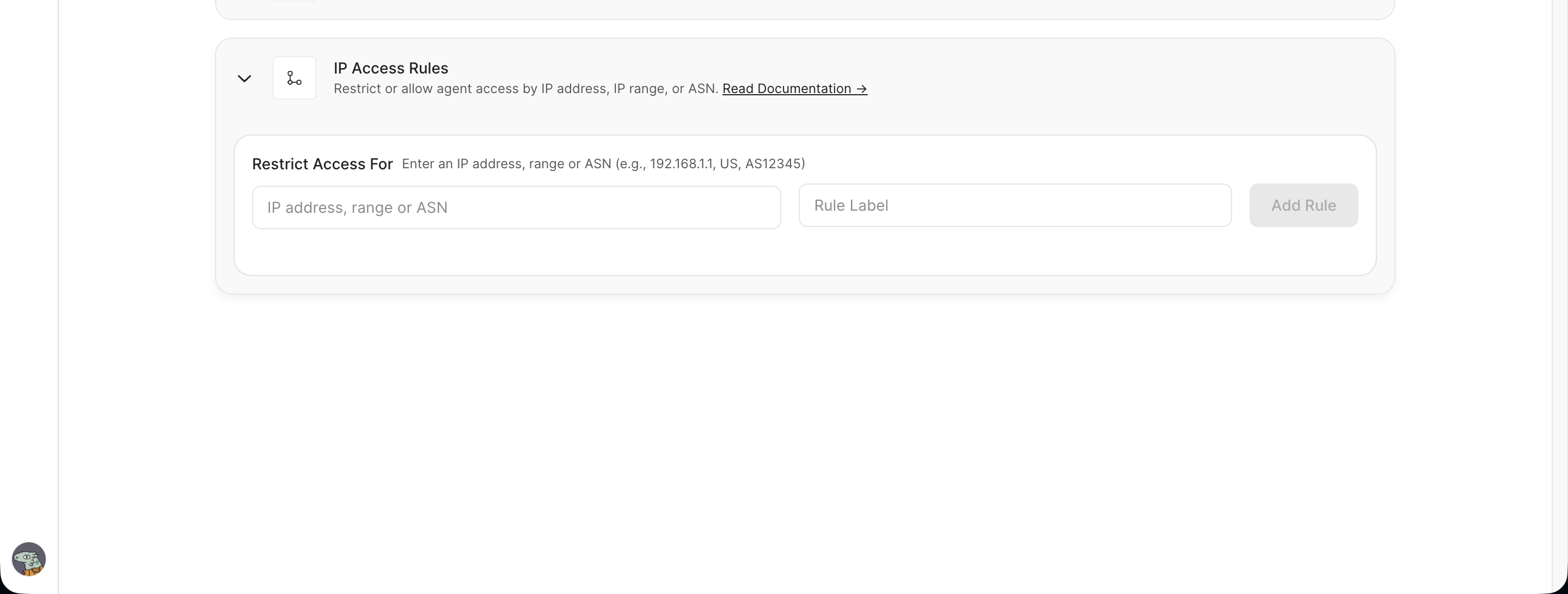The width and height of the screenshot is (1568, 594).
Task: Collapse the IP Access Rules section chevron
Action: pos(244,78)
